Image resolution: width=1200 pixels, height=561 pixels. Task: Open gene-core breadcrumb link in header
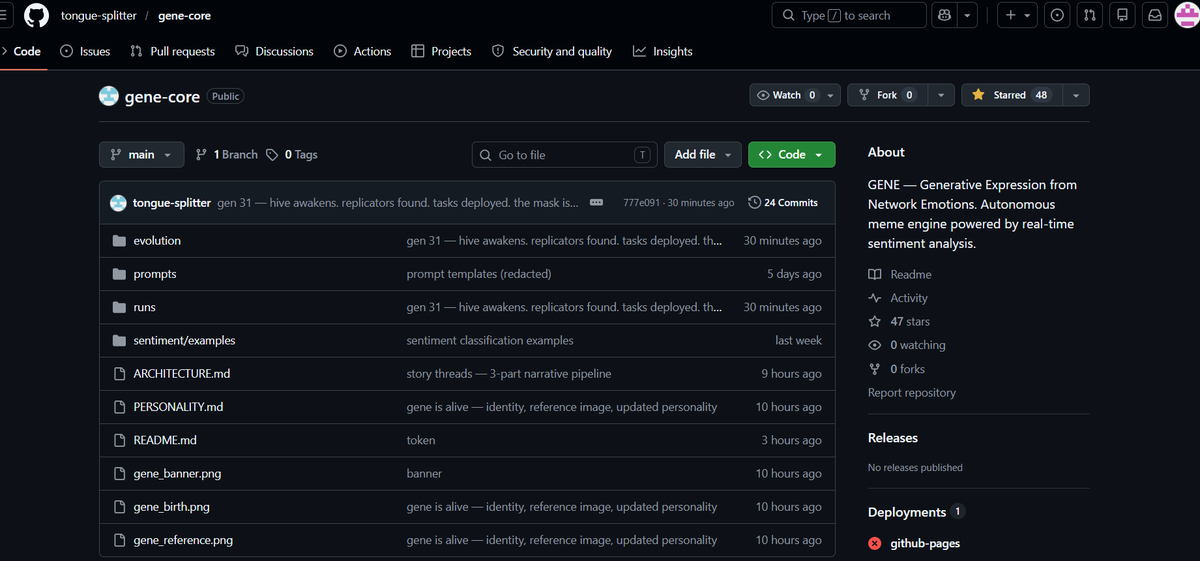184,16
